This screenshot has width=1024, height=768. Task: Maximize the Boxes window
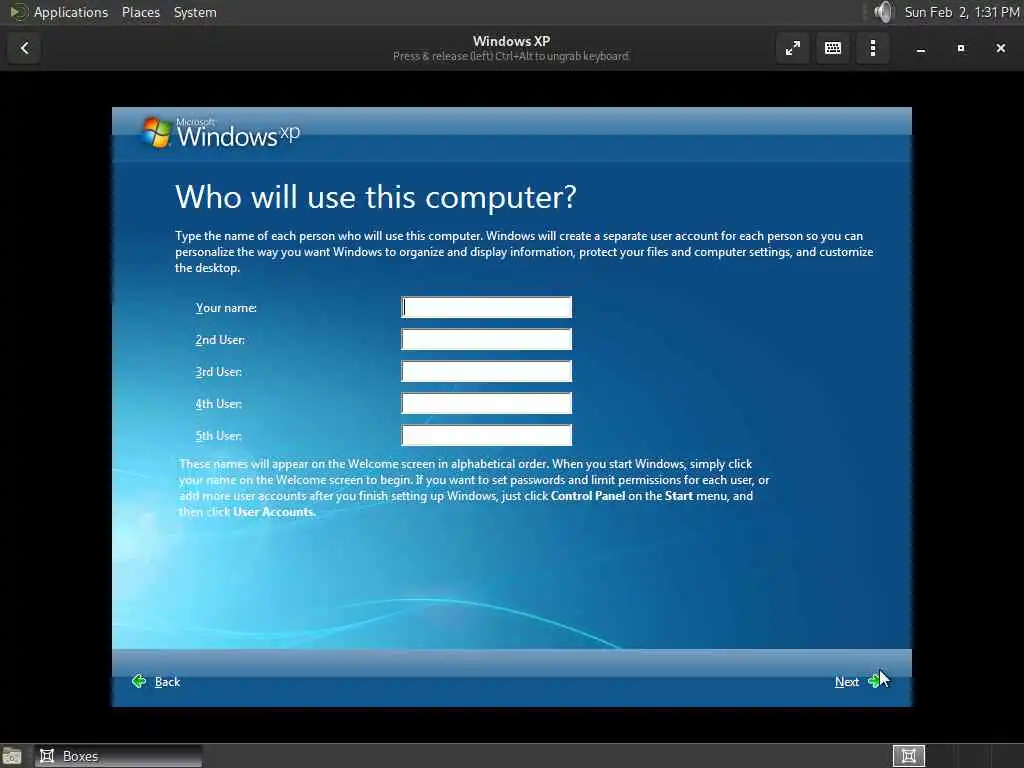pyautogui.click(x=961, y=48)
